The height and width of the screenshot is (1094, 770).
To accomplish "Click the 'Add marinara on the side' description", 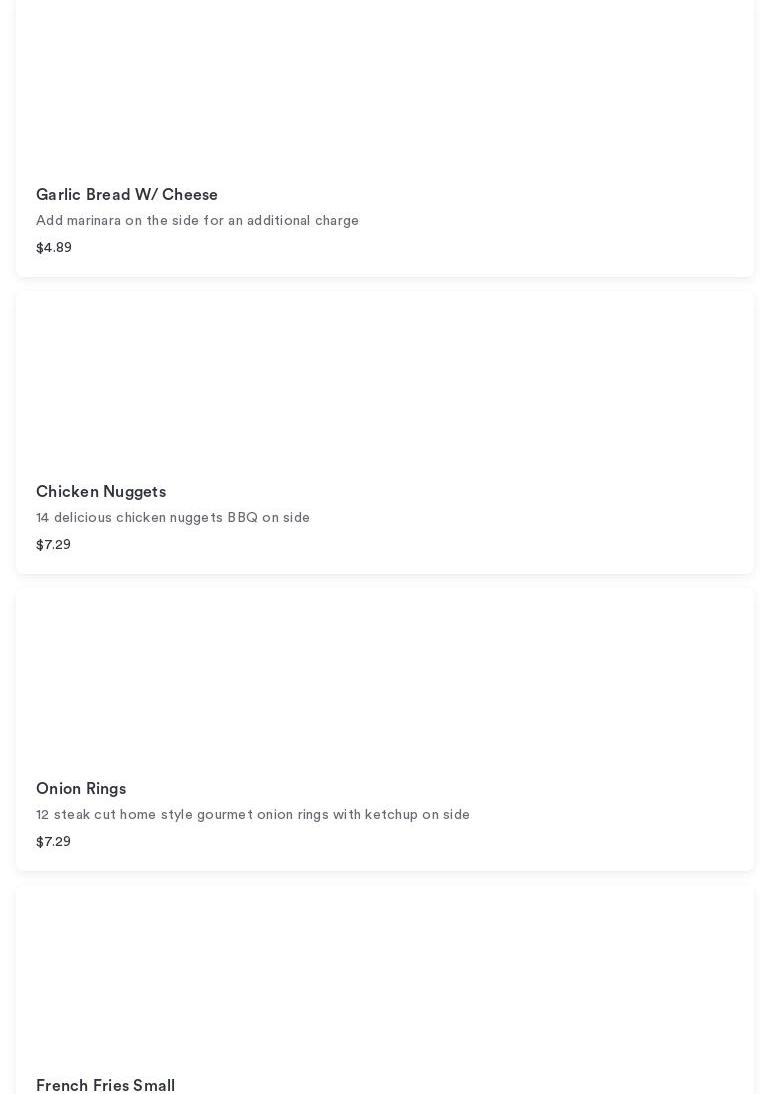I will 197,221.
